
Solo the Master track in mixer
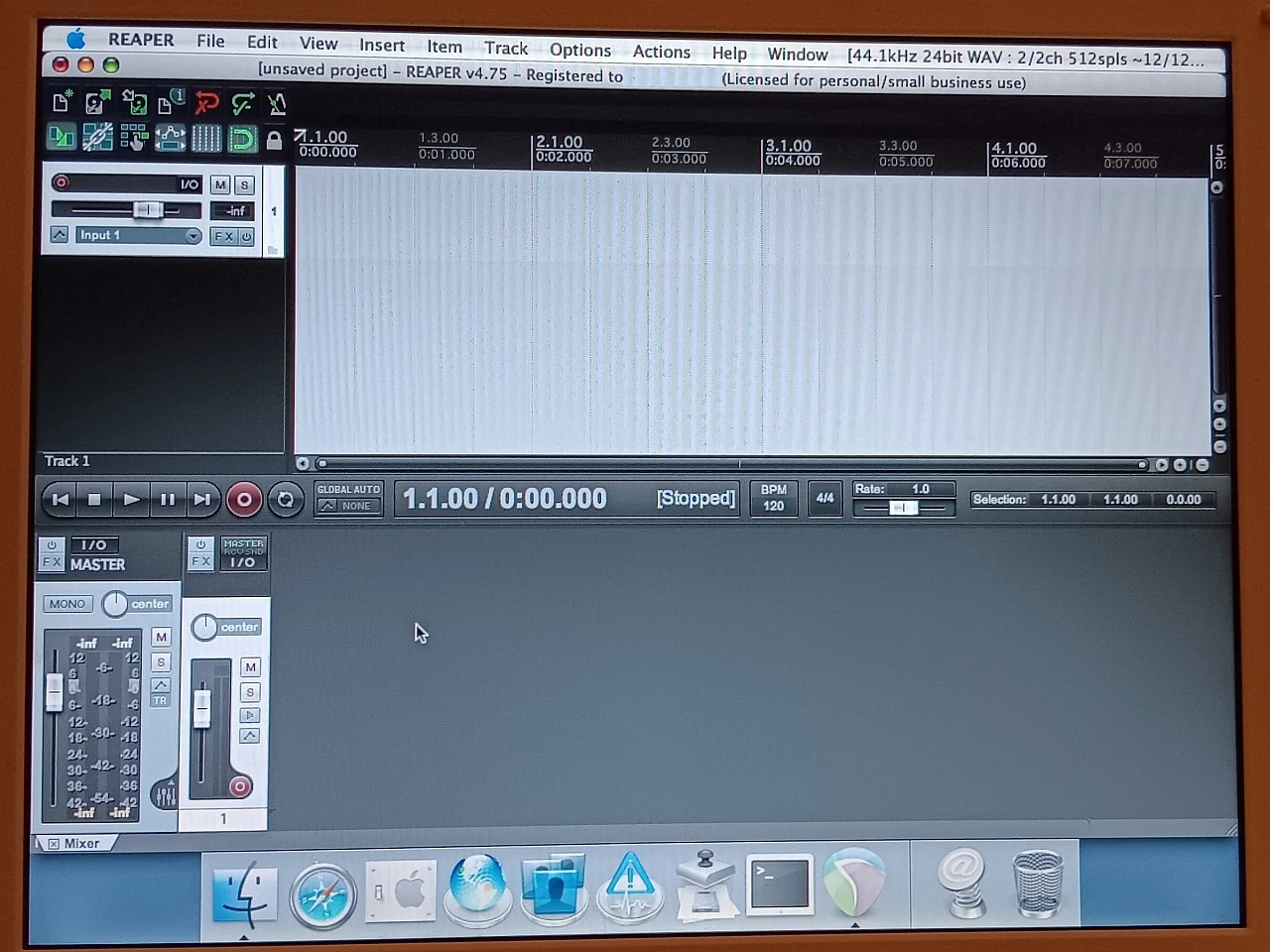pyautogui.click(x=162, y=662)
